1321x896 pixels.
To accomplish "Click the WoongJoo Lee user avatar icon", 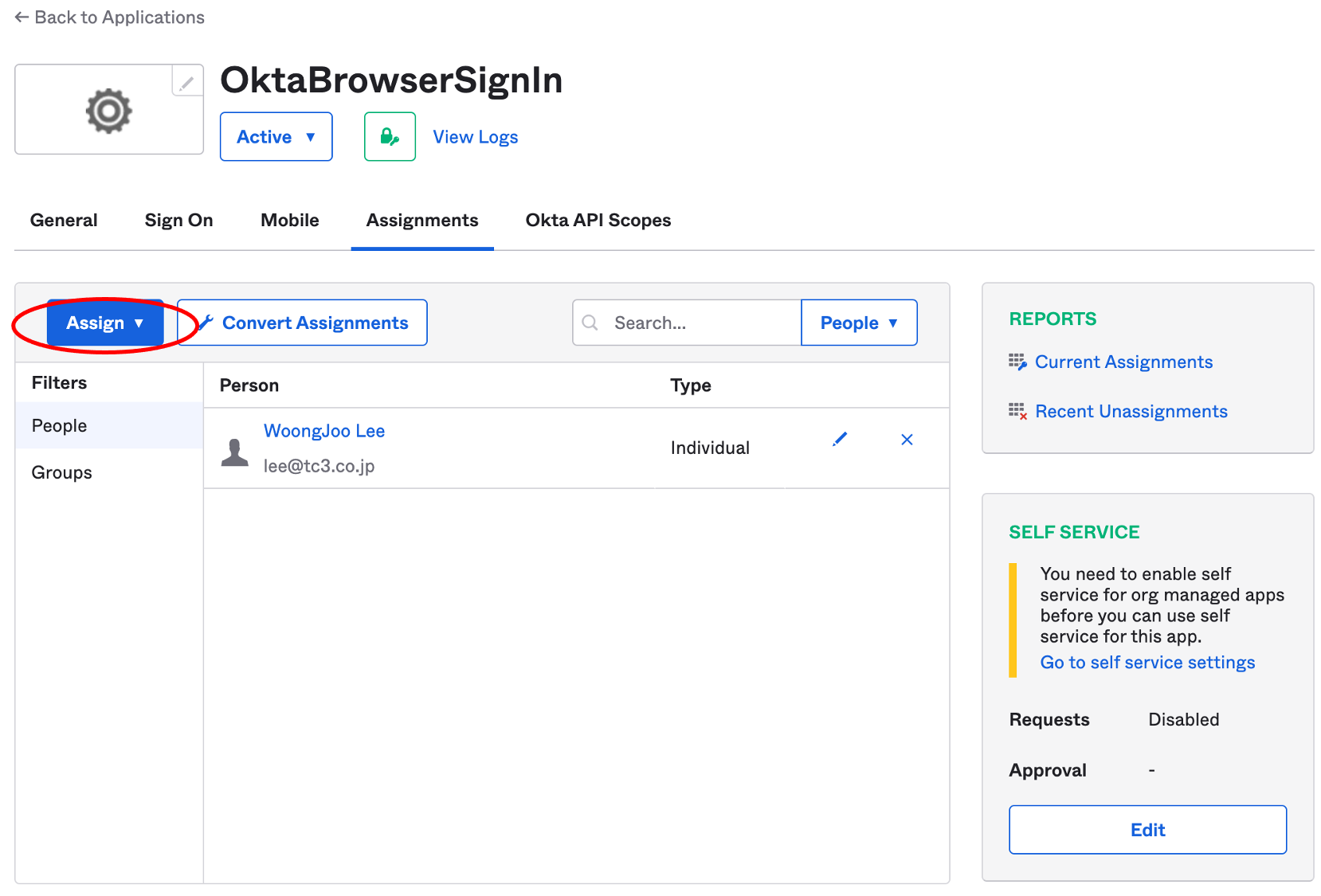I will pos(234,452).
